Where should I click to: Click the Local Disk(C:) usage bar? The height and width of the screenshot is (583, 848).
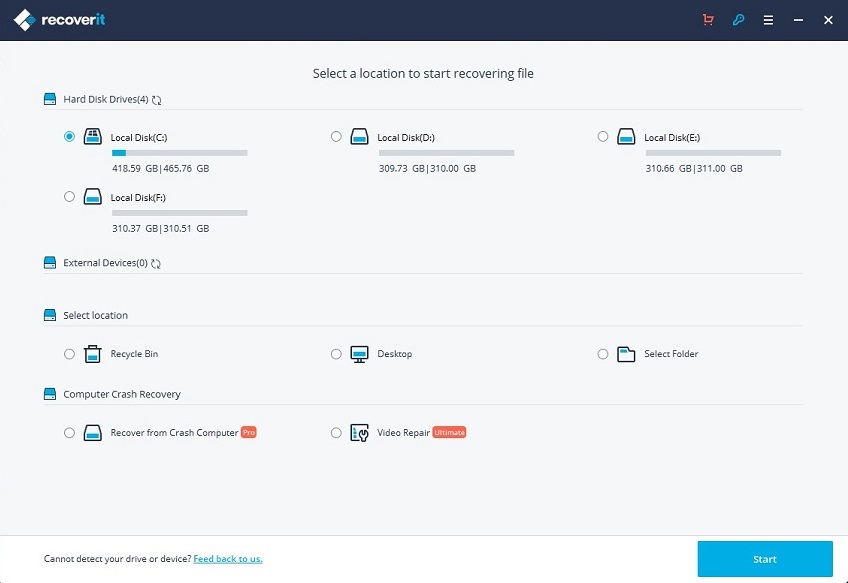180,153
